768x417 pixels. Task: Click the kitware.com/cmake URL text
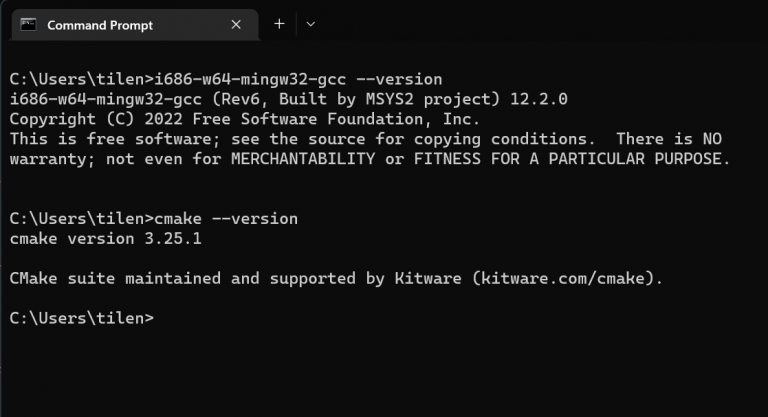coord(566,278)
